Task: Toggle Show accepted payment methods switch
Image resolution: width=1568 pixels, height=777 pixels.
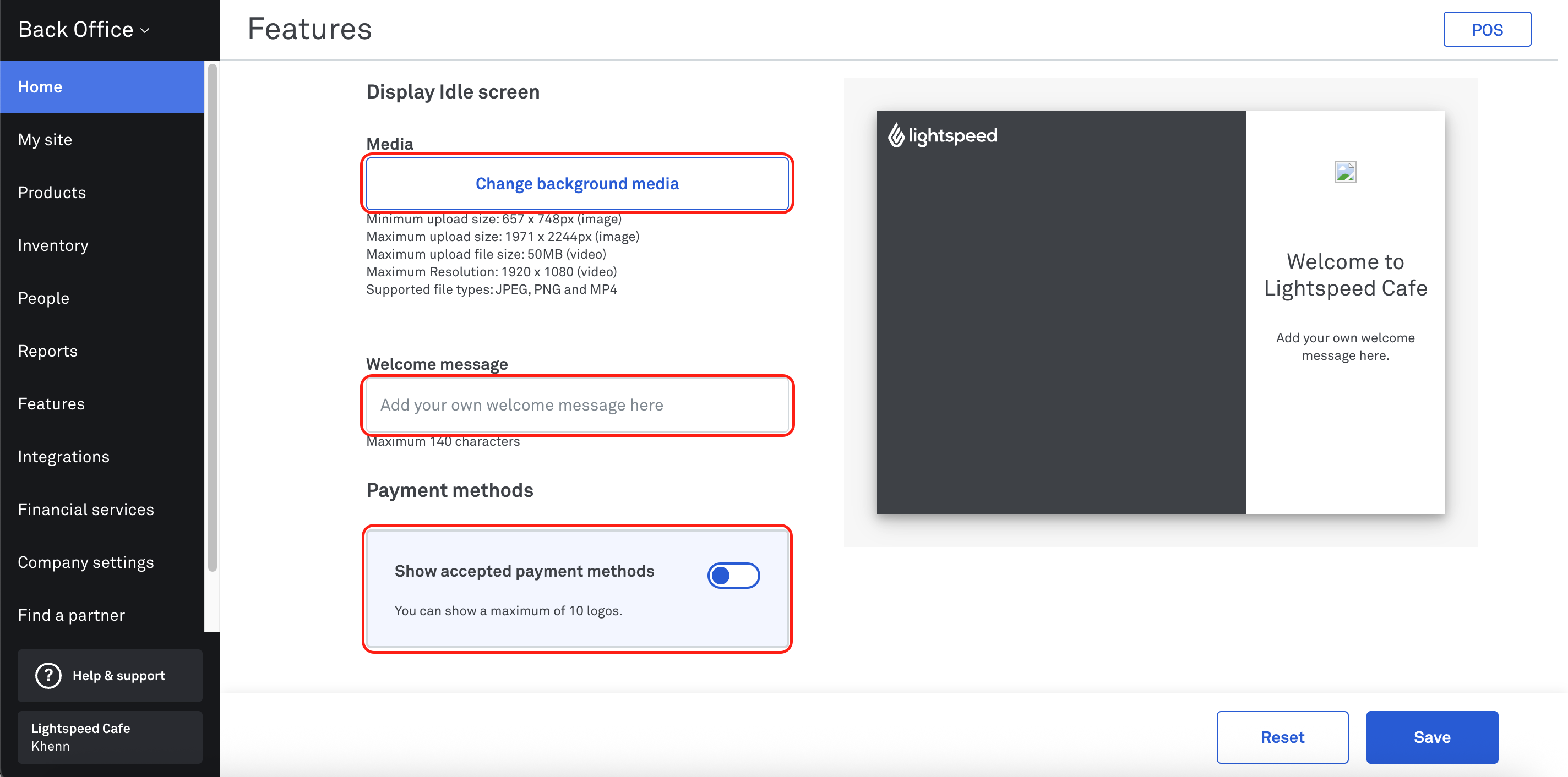Action: [733, 576]
